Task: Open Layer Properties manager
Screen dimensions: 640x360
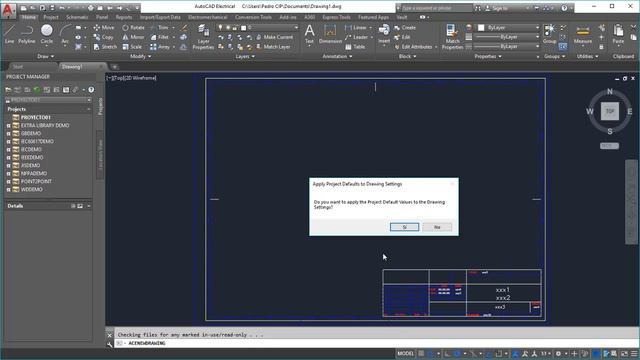Action: pos(203,37)
